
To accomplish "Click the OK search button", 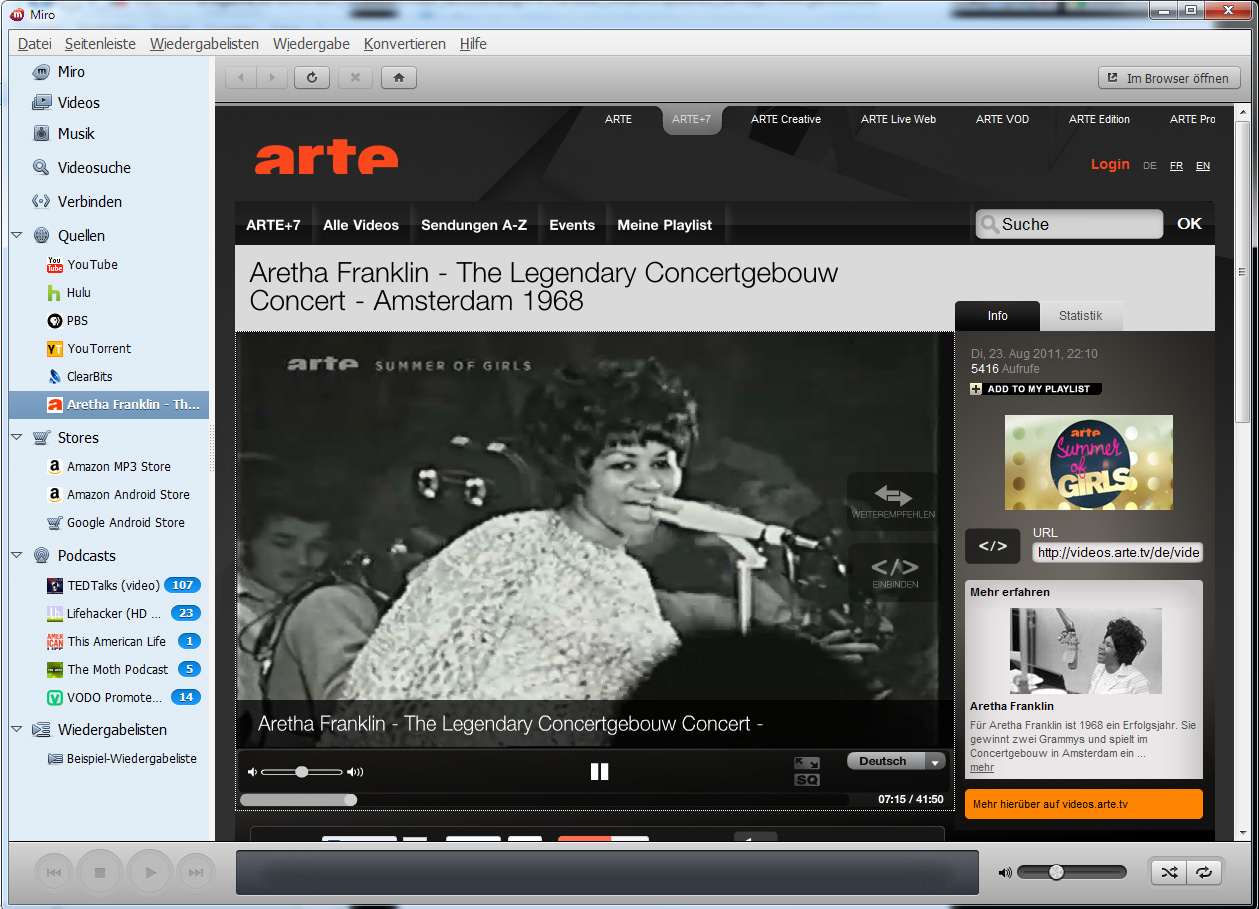I will click(x=1189, y=224).
